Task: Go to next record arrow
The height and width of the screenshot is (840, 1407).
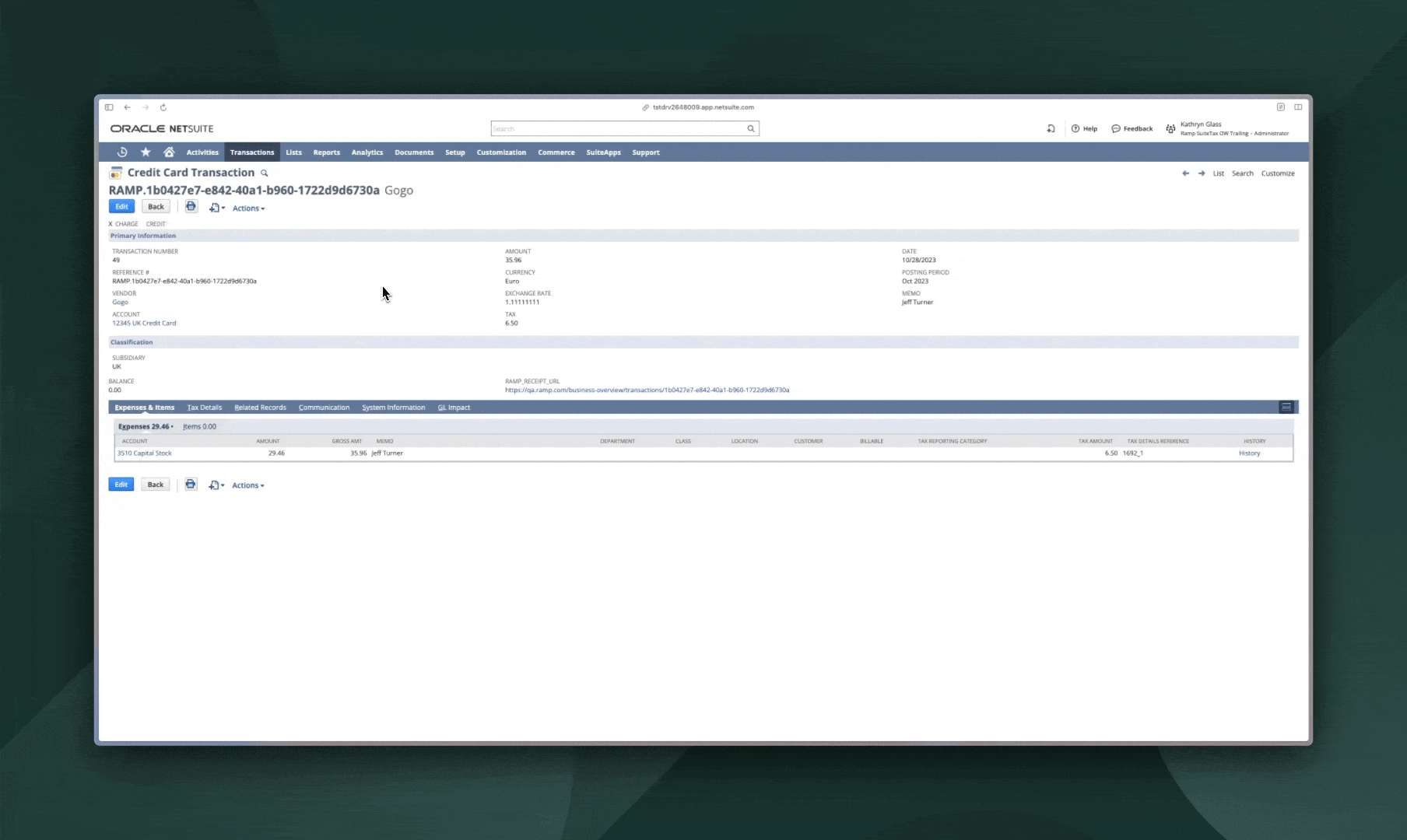Action: tap(1202, 173)
